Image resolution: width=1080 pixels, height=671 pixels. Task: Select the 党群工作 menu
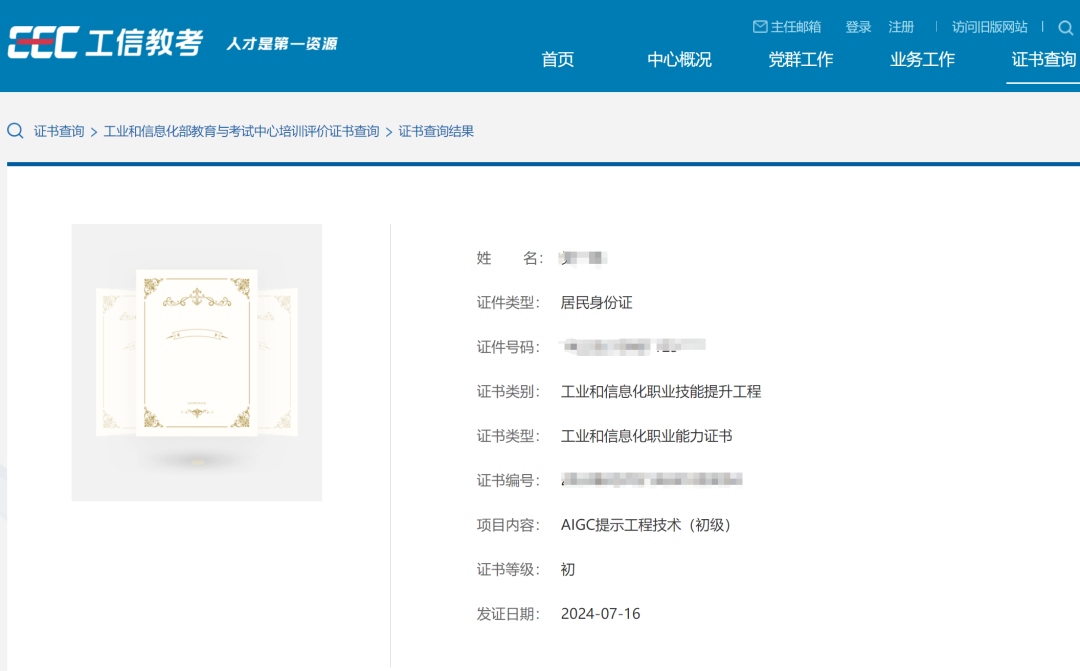[x=800, y=60]
